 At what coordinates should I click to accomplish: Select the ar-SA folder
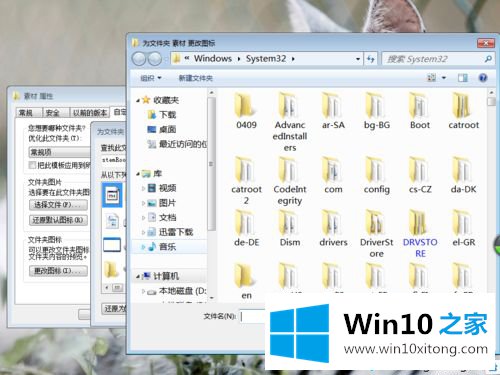pyautogui.click(x=333, y=111)
